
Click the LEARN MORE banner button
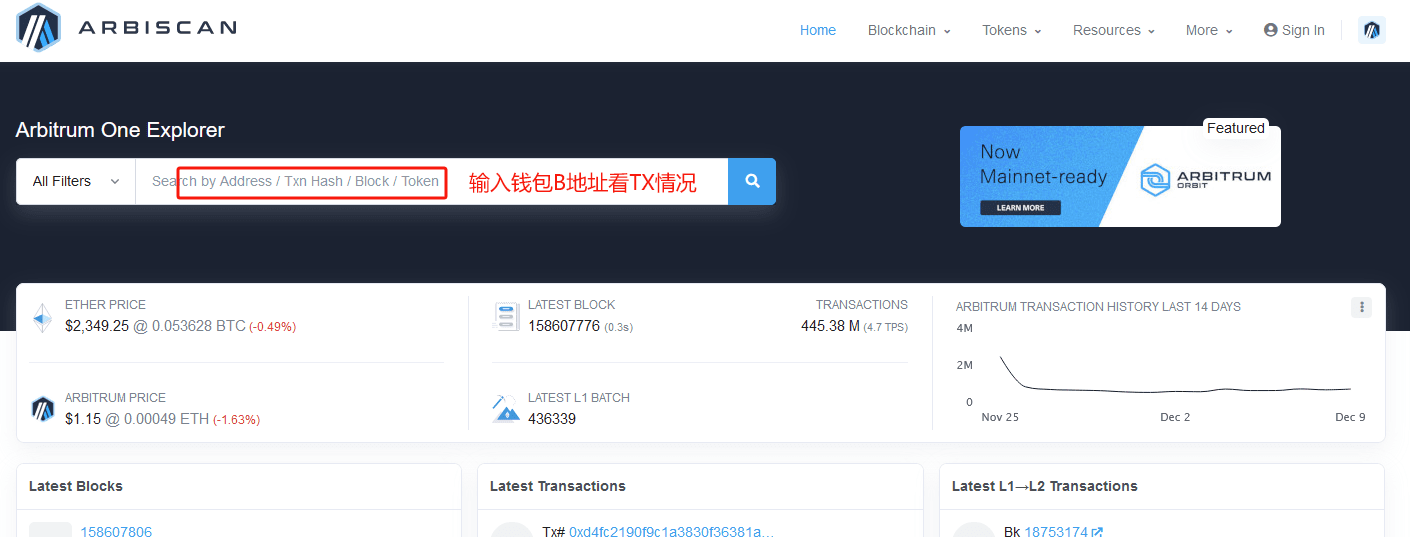click(1020, 208)
